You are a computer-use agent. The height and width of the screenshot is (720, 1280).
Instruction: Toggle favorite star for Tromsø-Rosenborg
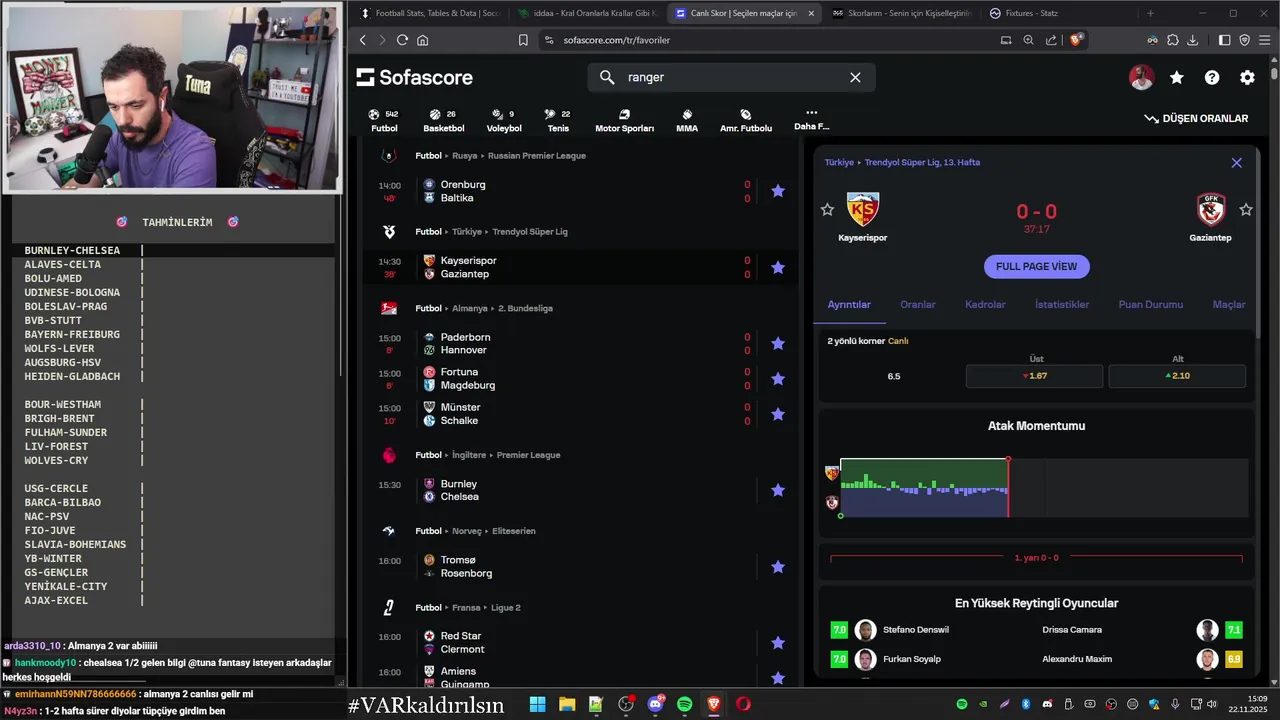(x=778, y=566)
